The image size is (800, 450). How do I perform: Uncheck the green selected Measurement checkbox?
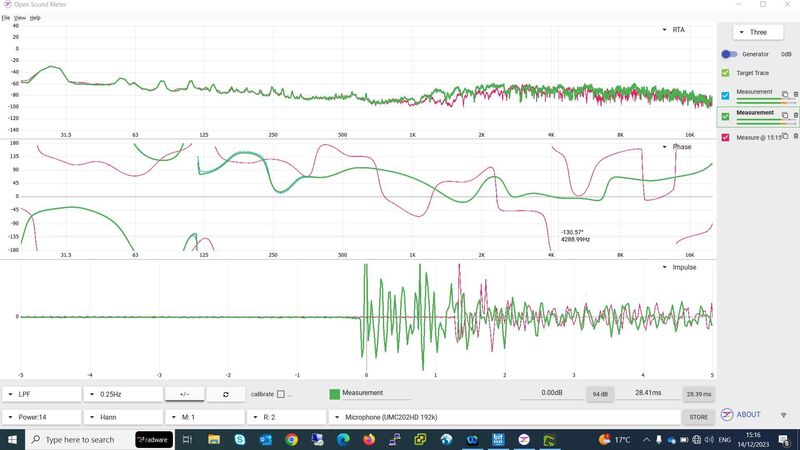[x=726, y=116]
